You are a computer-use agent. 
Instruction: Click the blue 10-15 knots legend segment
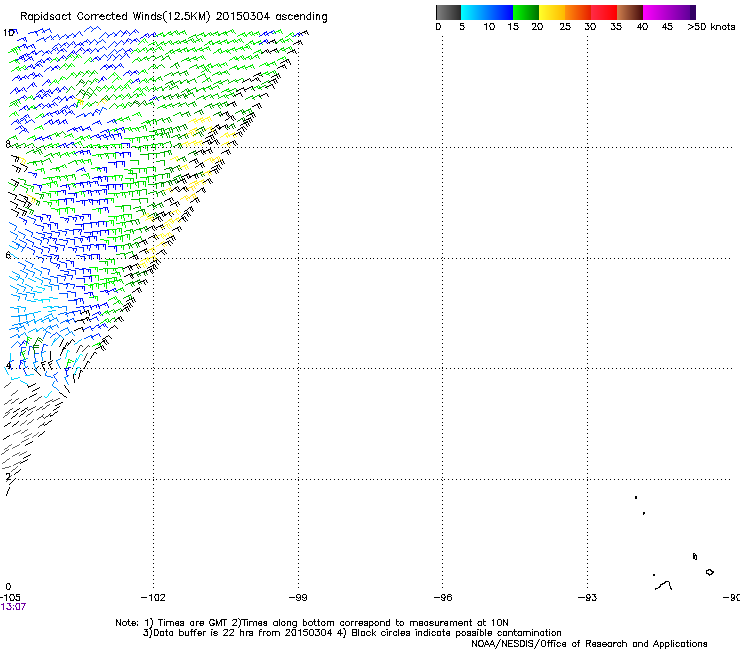tap(500, 12)
